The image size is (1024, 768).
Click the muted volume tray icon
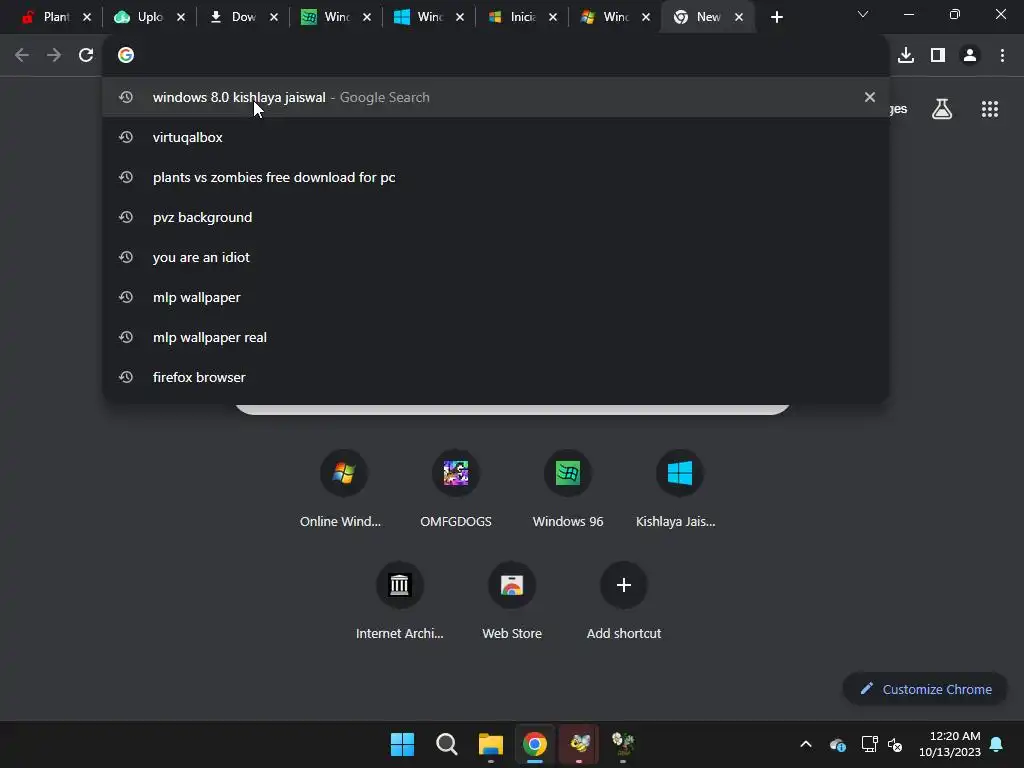[895, 744]
